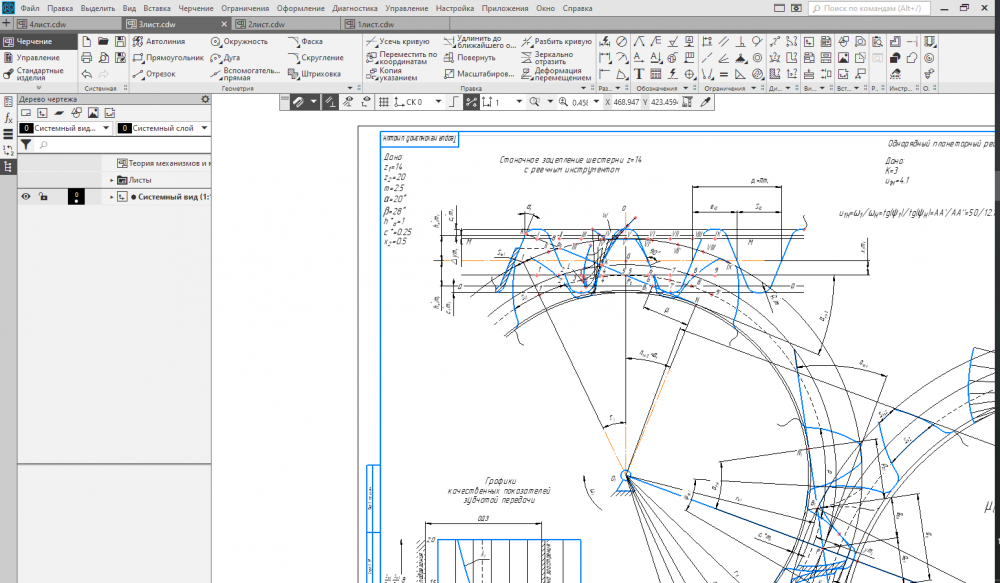Toggle visibility eye of Системный вид
Screen dimensions: 1000x583
coord(27,197)
